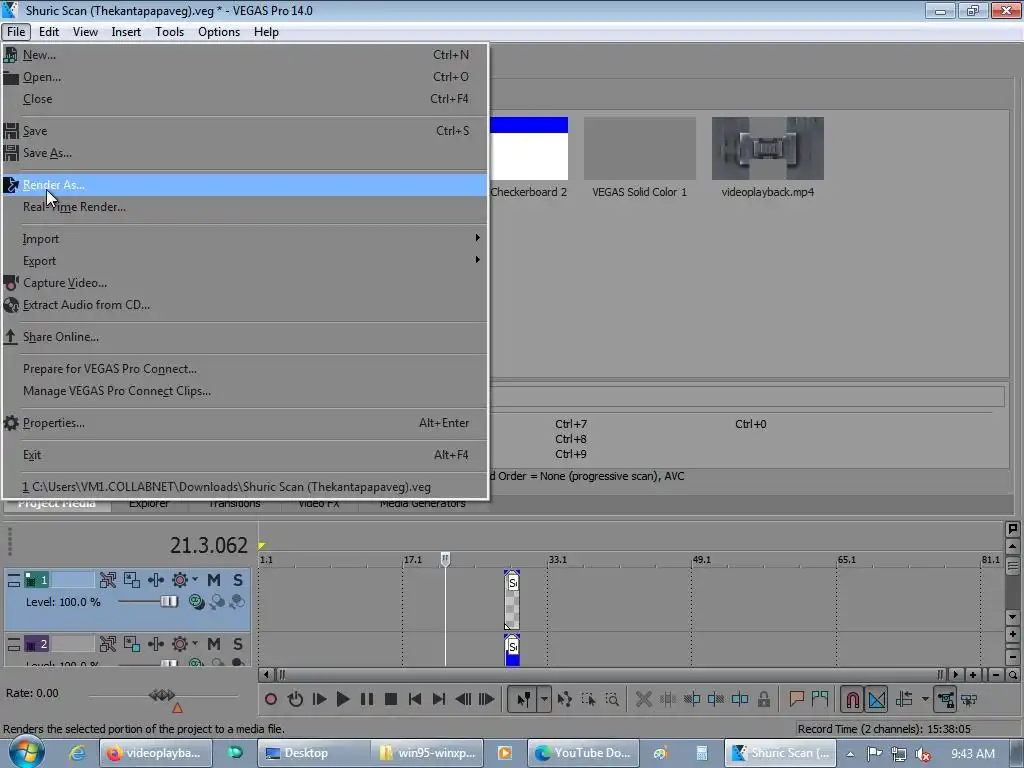Click Go to End button
The width and height of the screenshot is (1024, 768).
pos(439,699)
